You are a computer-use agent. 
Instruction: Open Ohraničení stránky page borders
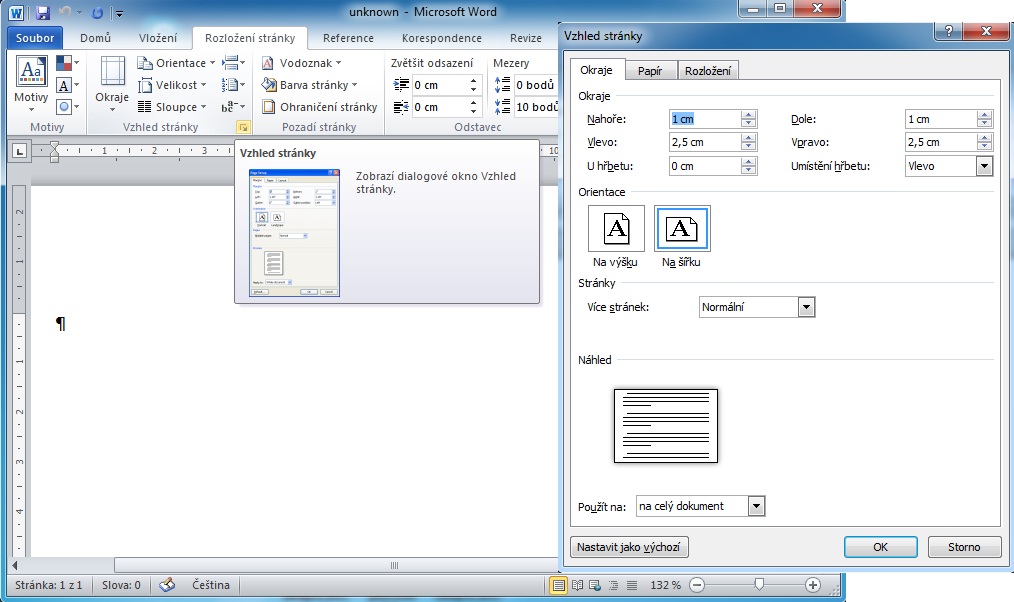(x=320, y=107)
